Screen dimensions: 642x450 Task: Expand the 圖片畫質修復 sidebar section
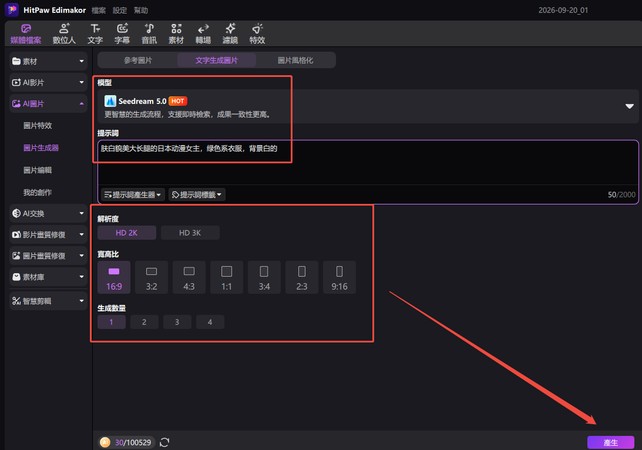48,256
